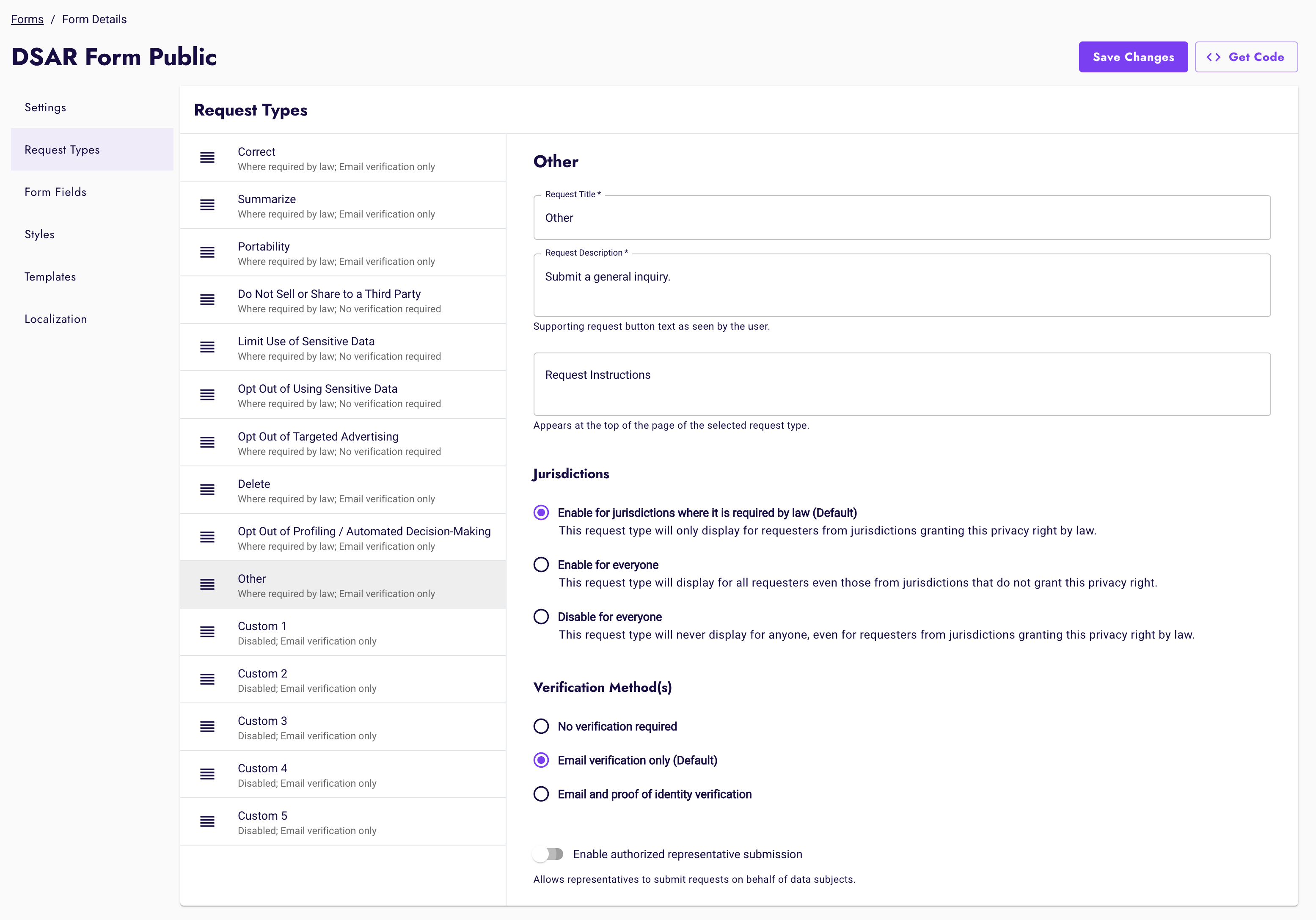Open the Get Code dialog
The height and width of the screenshot is (920, 1316).
(1246, 57)
